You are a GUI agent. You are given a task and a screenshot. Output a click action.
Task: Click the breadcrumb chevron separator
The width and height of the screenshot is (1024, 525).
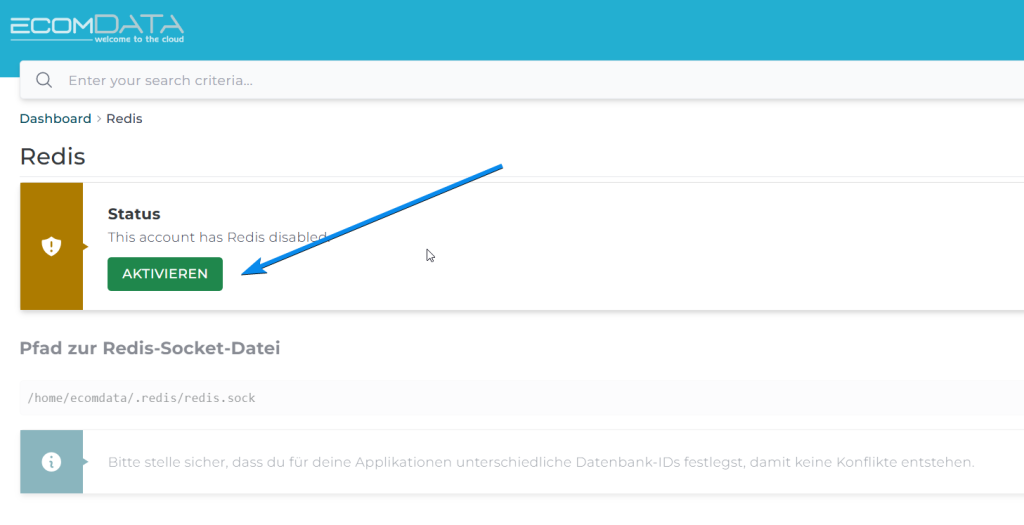pos(99,119)
